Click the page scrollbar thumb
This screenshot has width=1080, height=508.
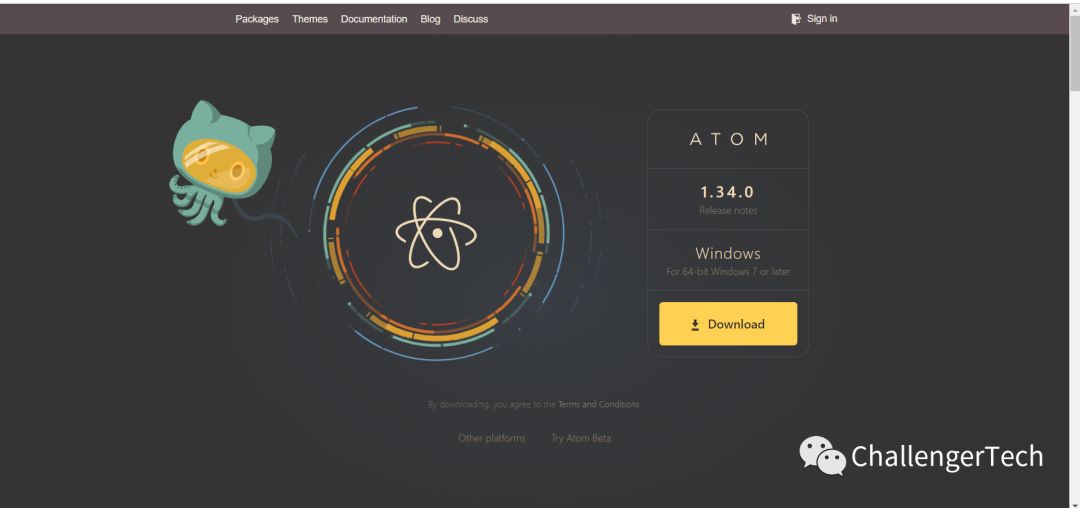[1074, 52]
